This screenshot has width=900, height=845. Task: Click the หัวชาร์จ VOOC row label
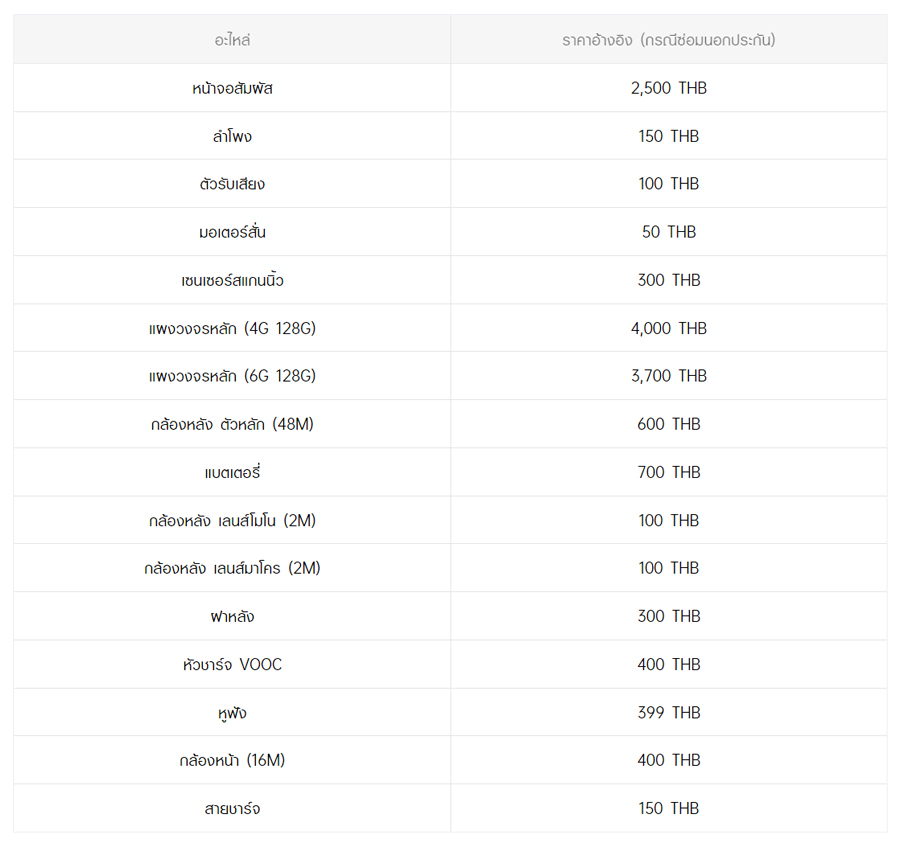[x=232, y=664]
